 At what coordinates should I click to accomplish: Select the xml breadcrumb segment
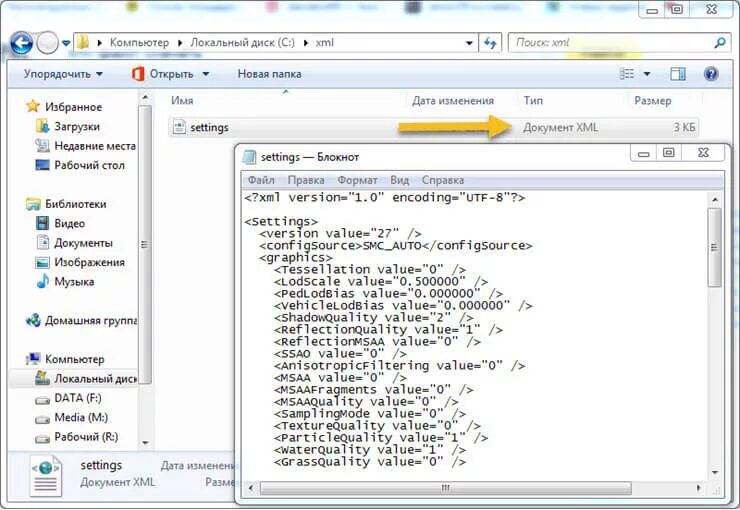tap(325, 42)
